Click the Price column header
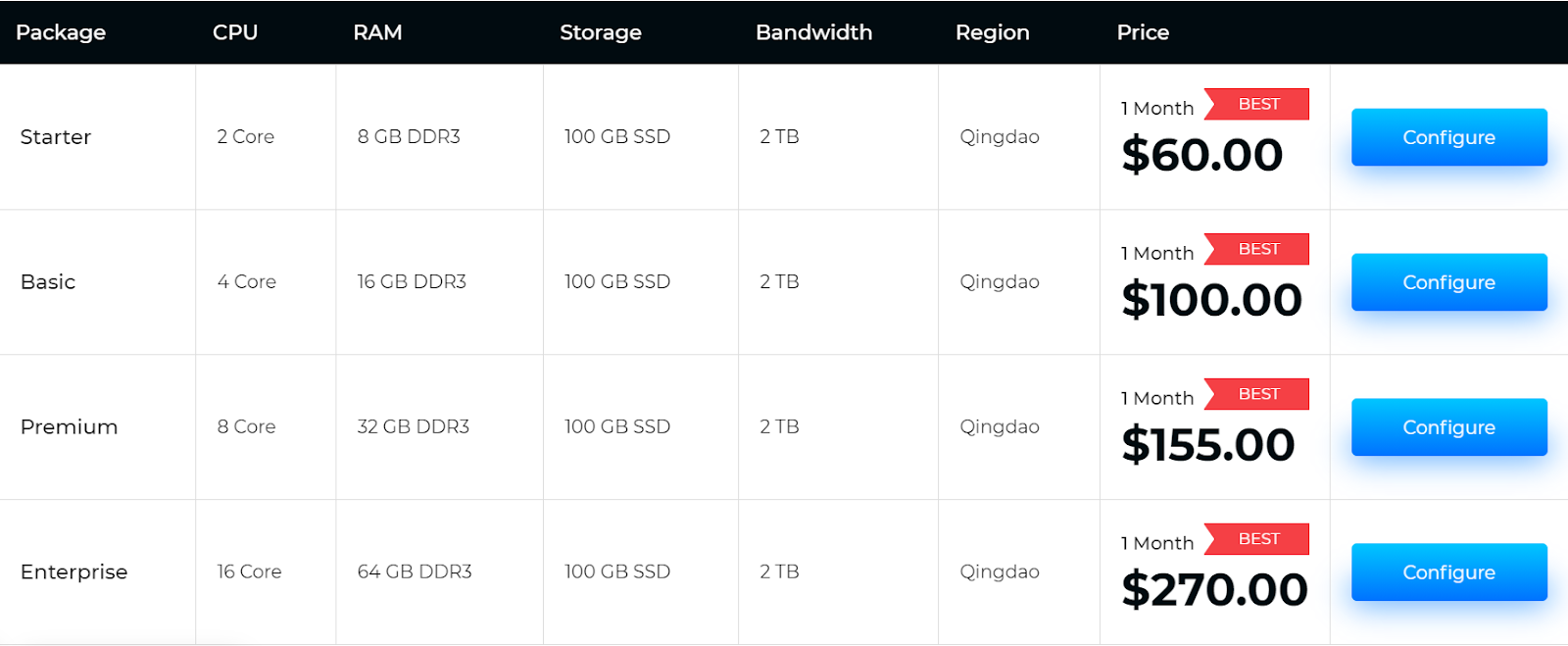 pos(1143,32)
